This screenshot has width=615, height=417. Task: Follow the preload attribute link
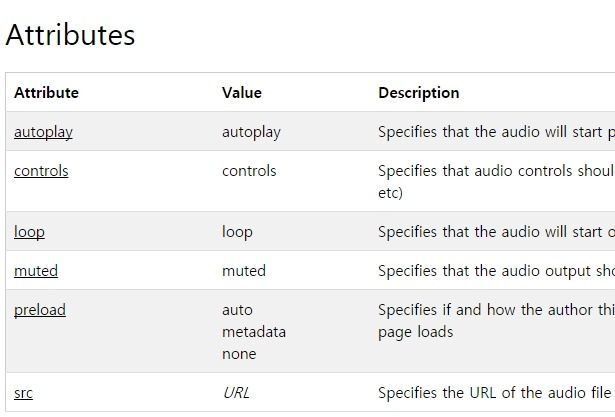(x=40, y=310)
